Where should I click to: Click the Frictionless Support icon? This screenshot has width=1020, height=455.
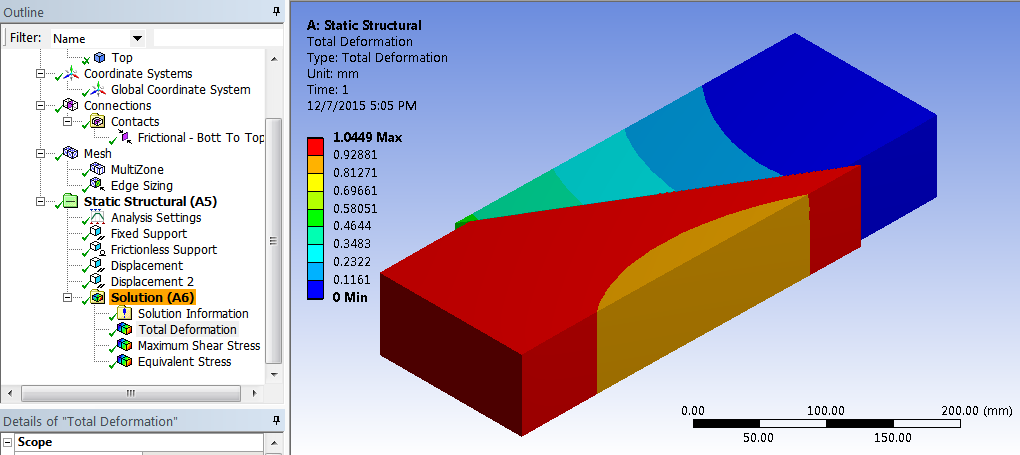[98, 249]
